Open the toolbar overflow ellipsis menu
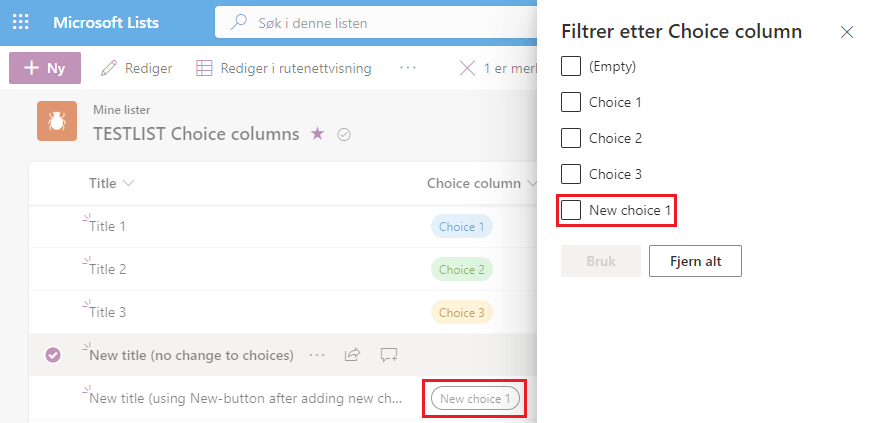Image resolution: width=875 pixels, height=423 pixels. click(x=408, y=68)
